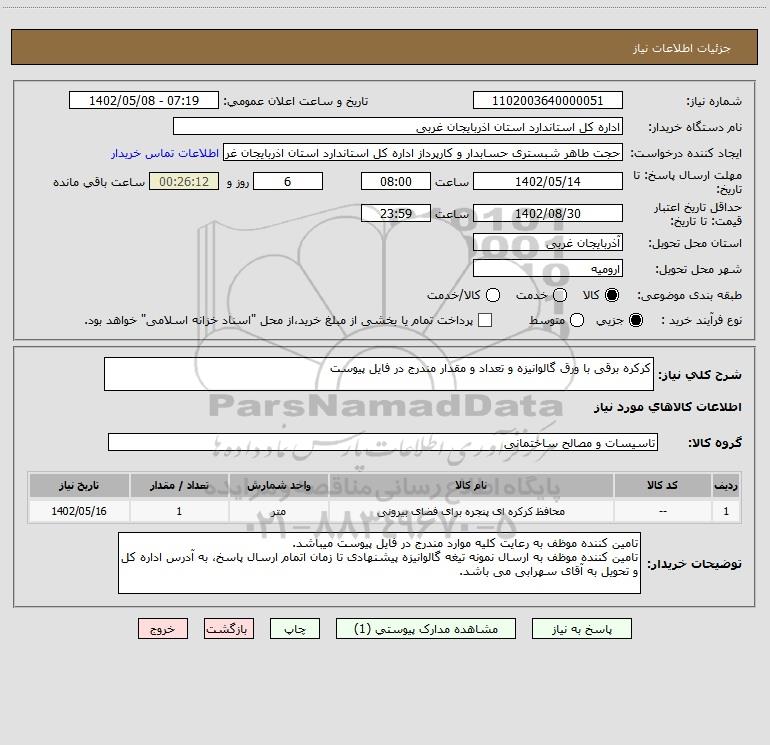Click the کد کالا column header
Viewport: 770px width, 745px height.
[x=662, y=485]
